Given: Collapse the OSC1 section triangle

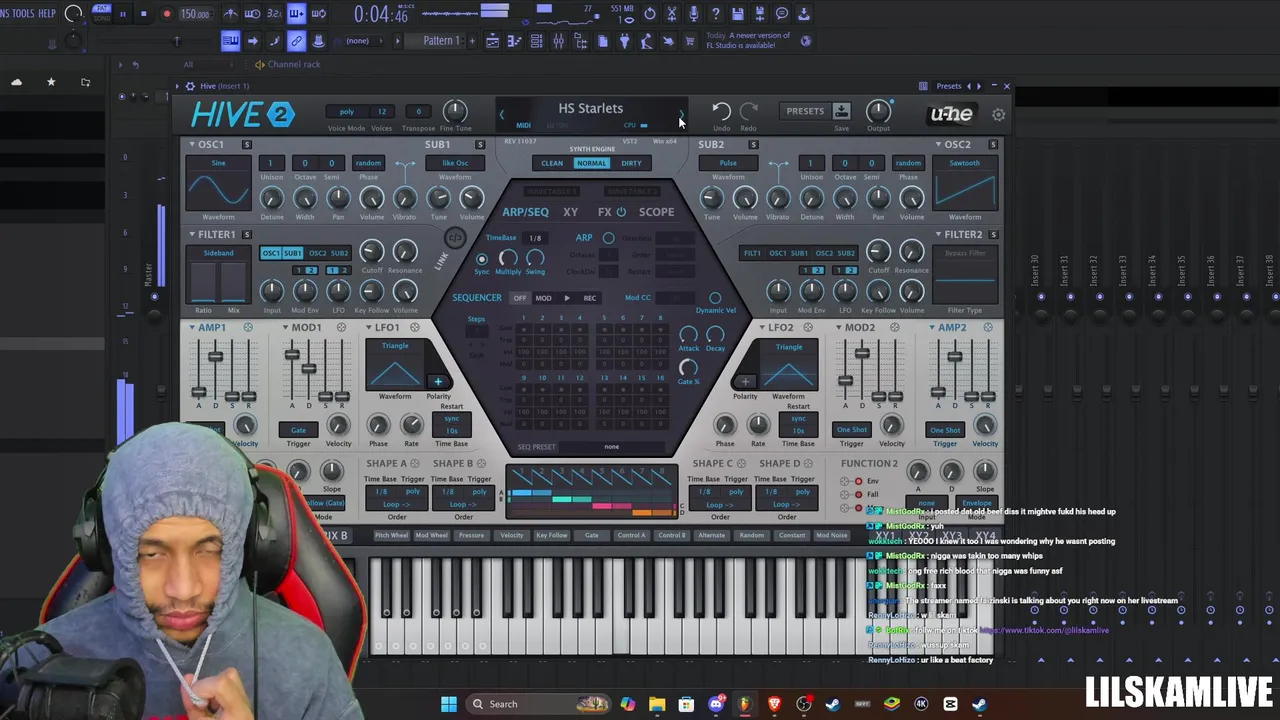Looking at the screenshot, I should point(192,145).
